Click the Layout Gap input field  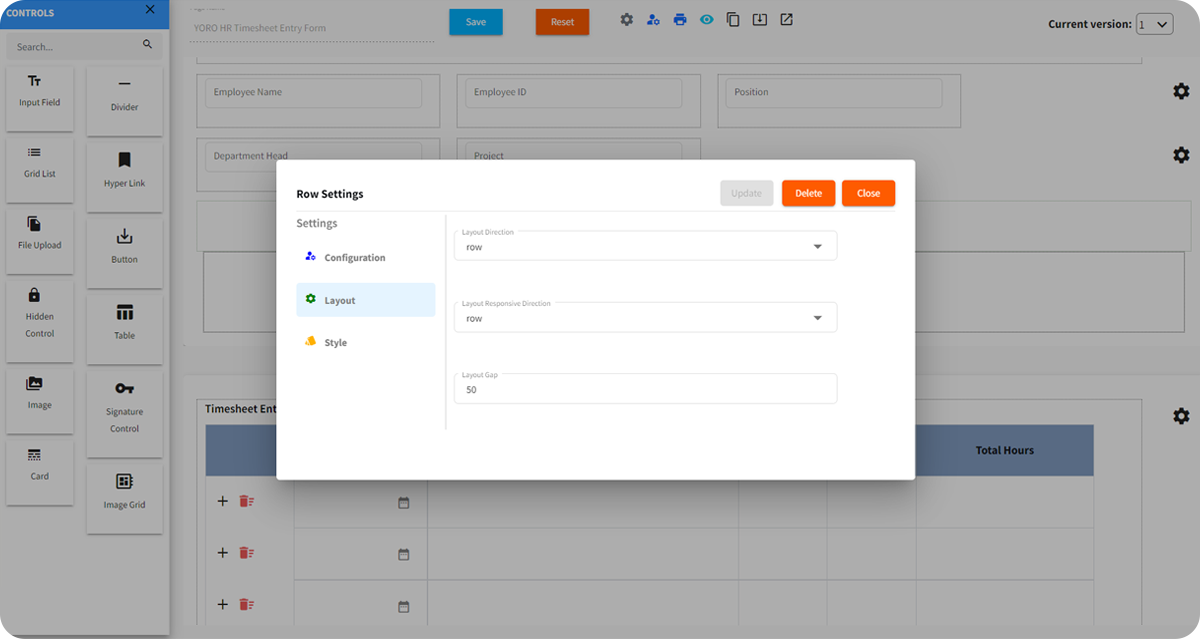645,388
